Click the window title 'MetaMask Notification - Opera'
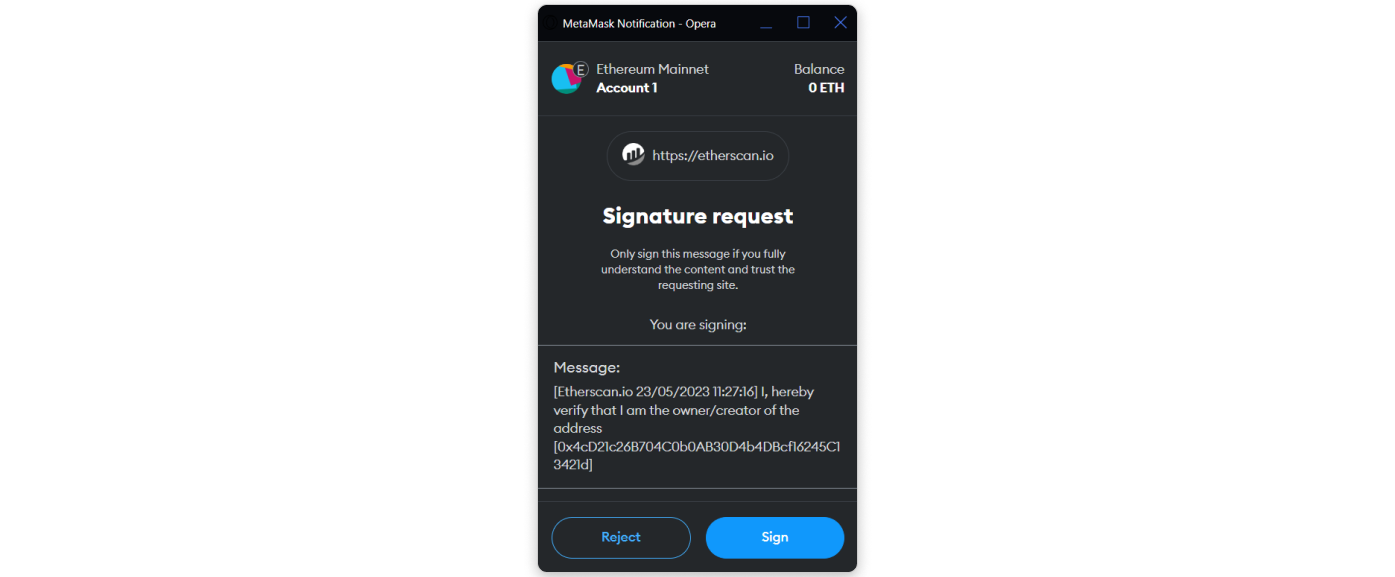 639,23
